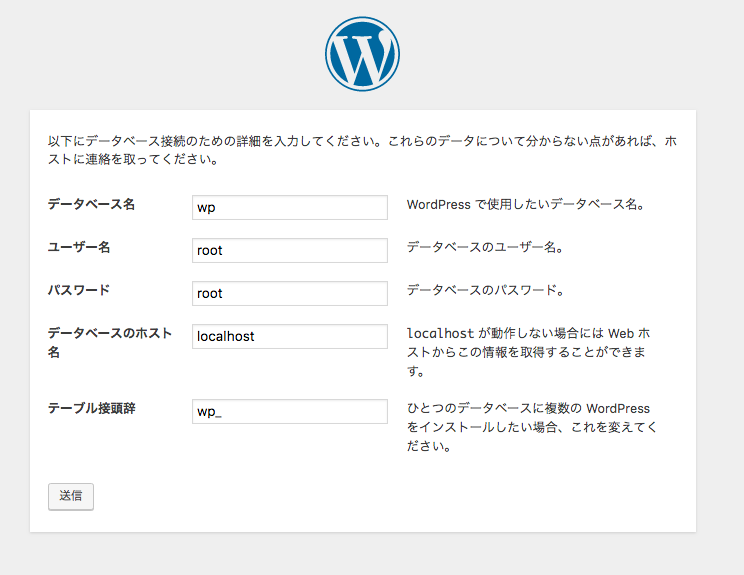Click the テーブル接頭辞 label
The image size is (744, 575).
pos(92,408)
